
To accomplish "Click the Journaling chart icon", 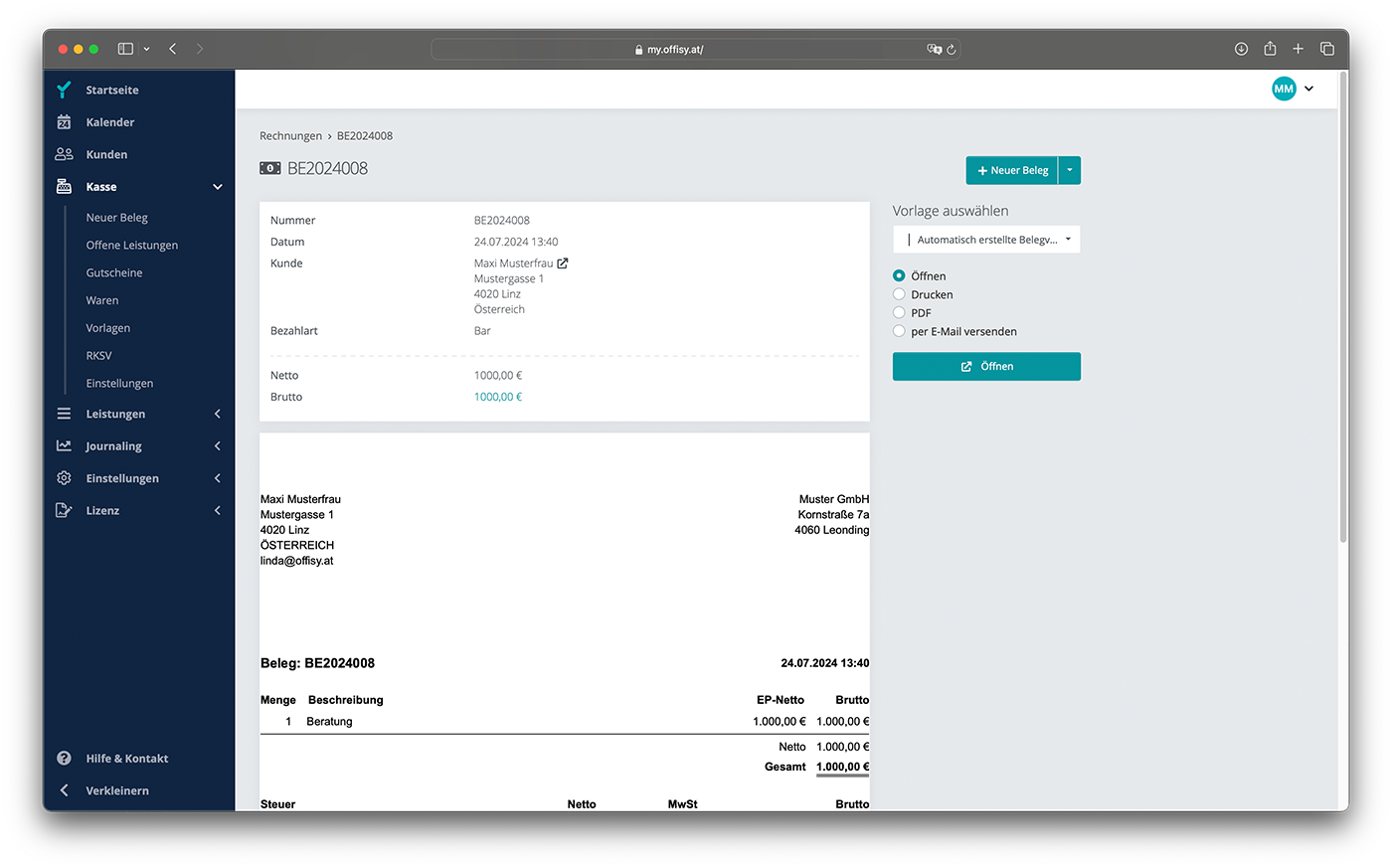I will click(x=64, y=446).
